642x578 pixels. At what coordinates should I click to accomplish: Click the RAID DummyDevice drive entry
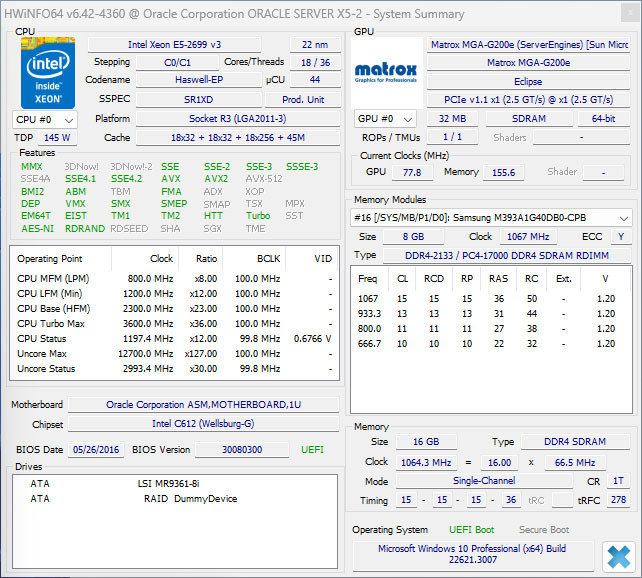point(190,499)
